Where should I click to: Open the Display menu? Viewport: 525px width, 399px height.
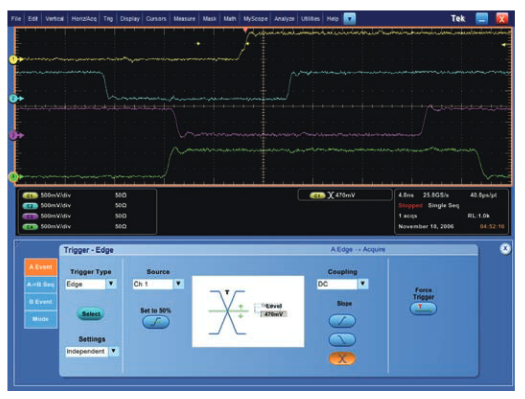(130, 19)
